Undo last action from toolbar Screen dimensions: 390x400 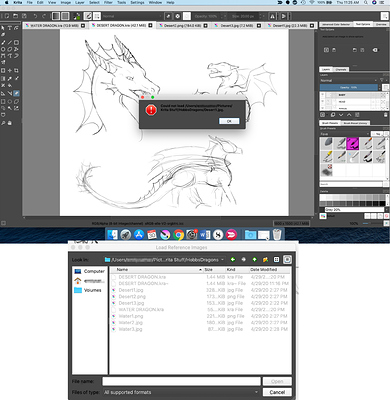[35, 16]
